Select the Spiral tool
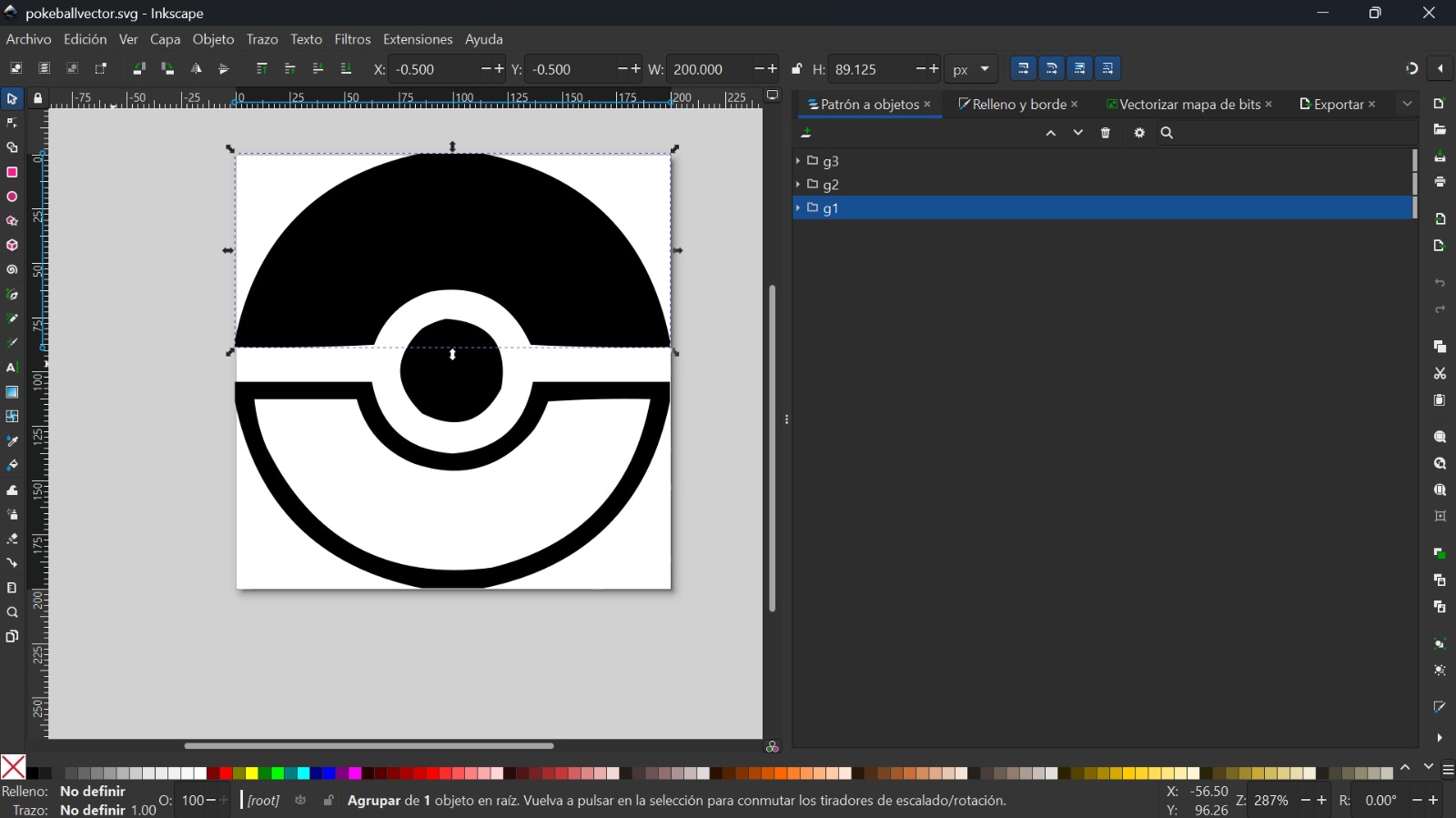 point(12,270)
